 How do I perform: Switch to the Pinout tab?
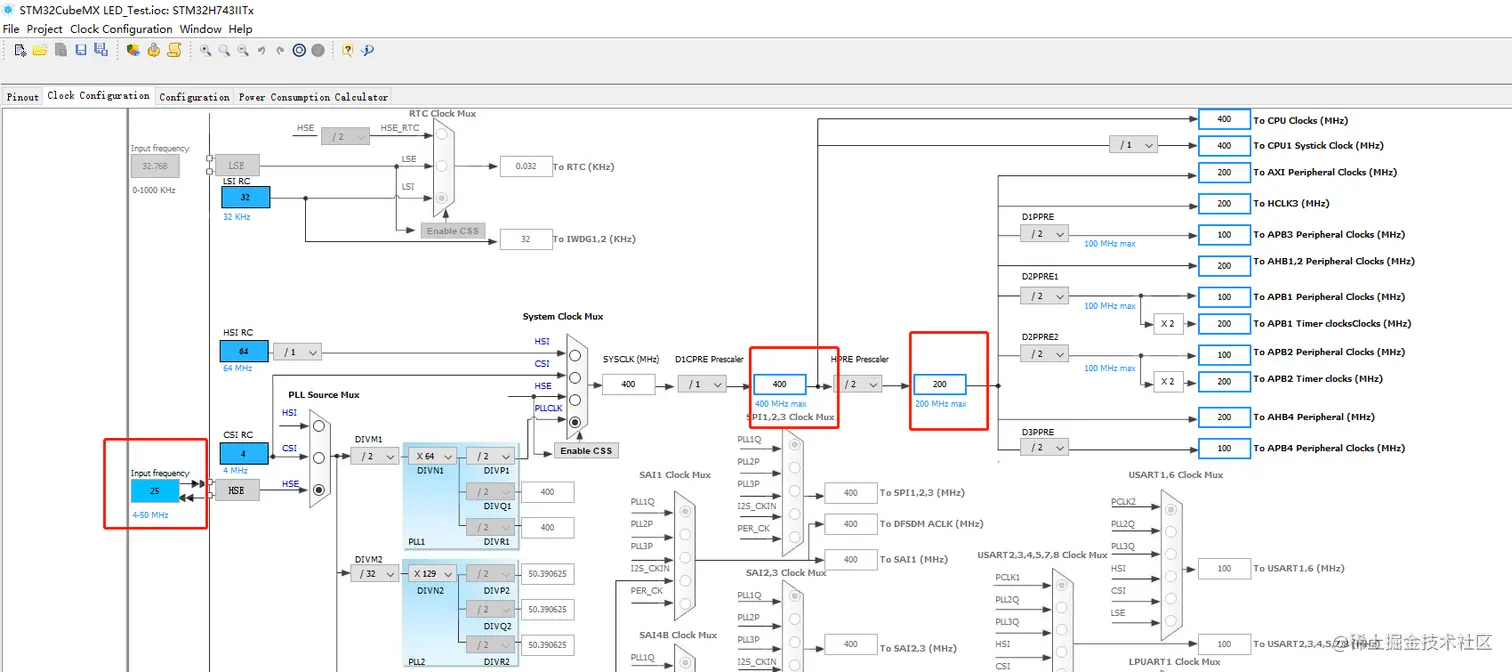(x=23, y=97)
